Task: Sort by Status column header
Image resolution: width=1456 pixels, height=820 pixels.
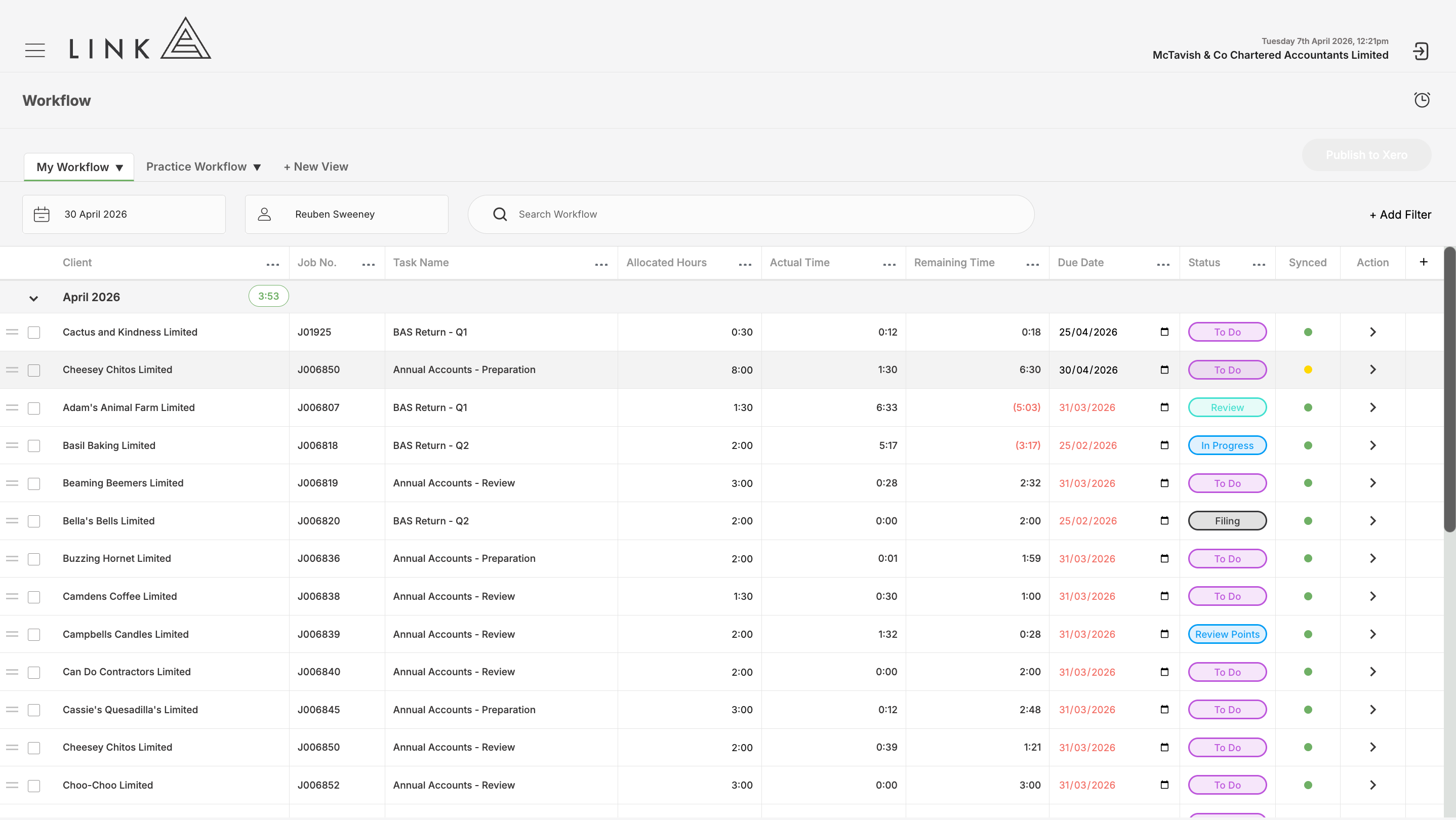Action: [1204, 262]
